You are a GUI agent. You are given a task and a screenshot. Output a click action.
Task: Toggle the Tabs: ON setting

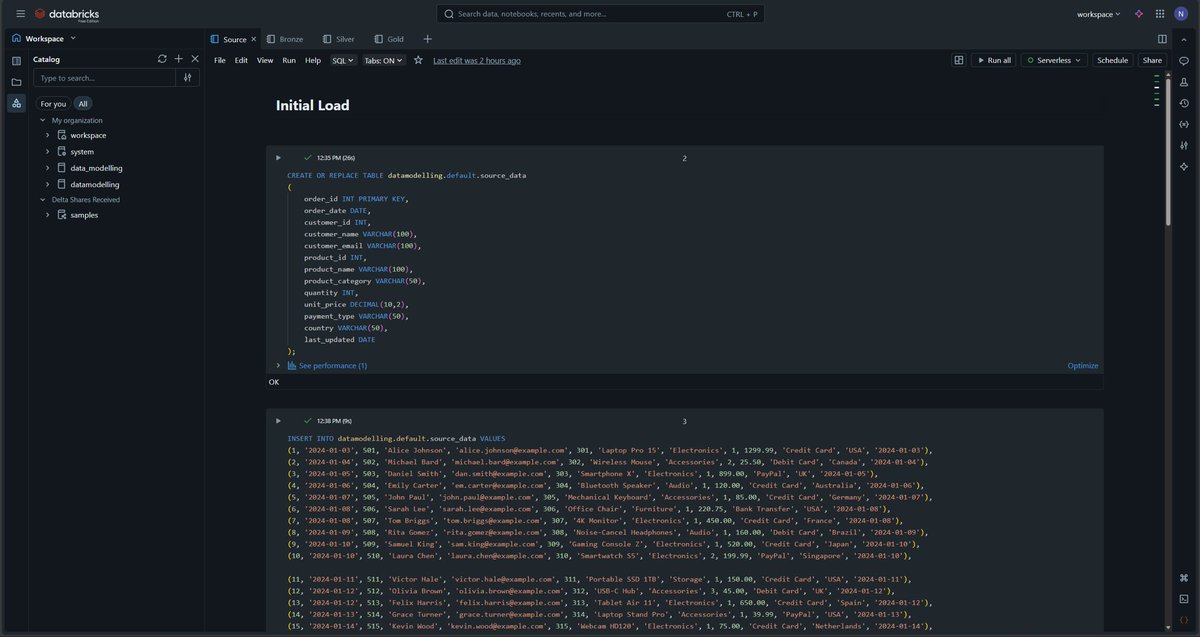tap(383, 60)
